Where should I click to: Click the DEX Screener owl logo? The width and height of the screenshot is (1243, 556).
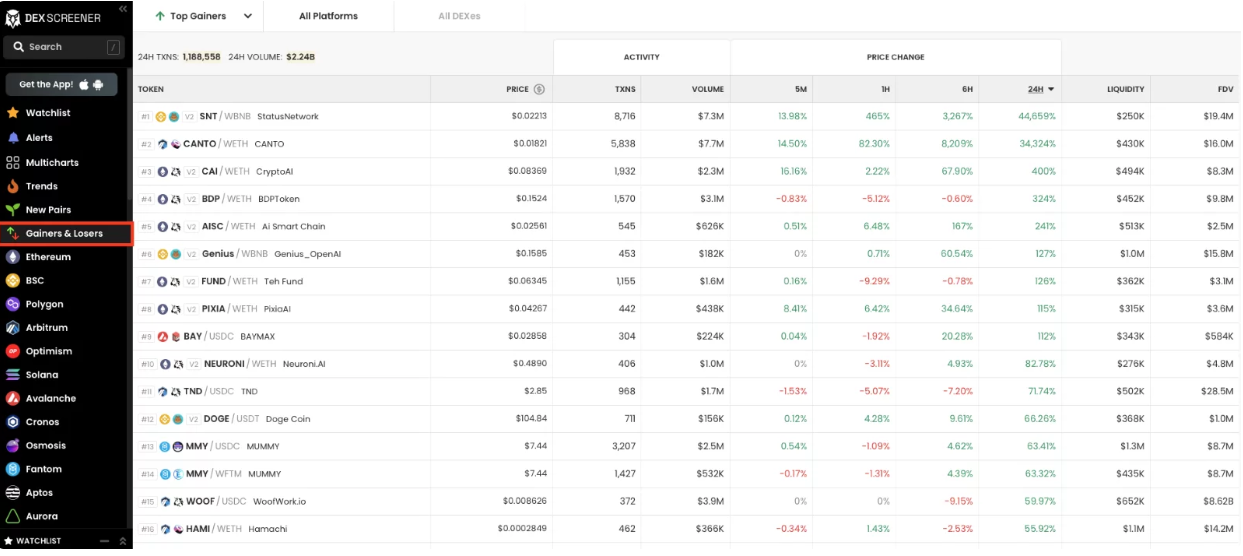[14, 17]
